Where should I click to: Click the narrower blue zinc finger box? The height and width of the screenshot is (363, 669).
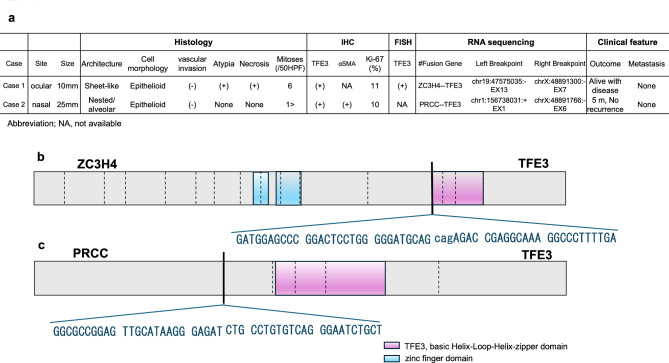(x=261, y=188)
